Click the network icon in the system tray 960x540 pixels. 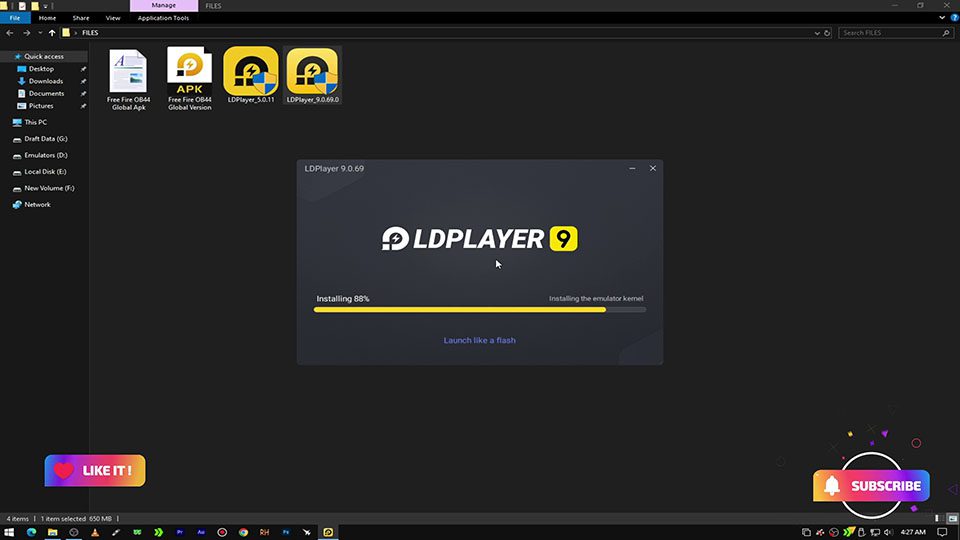875,533
